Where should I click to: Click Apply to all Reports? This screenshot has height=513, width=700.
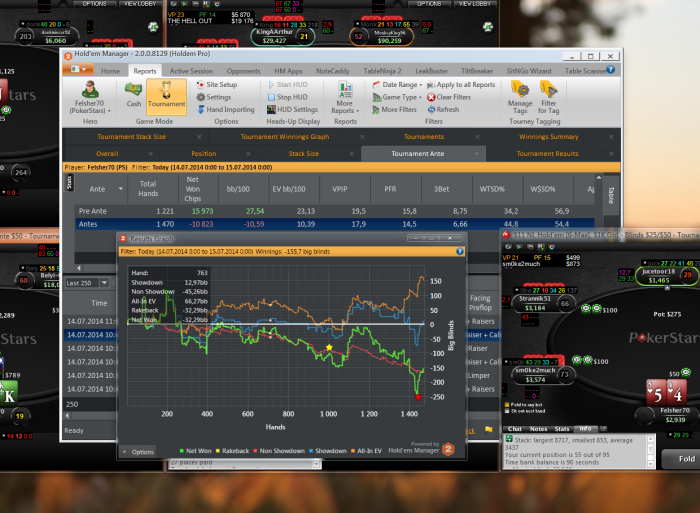(x=461, y=84)
